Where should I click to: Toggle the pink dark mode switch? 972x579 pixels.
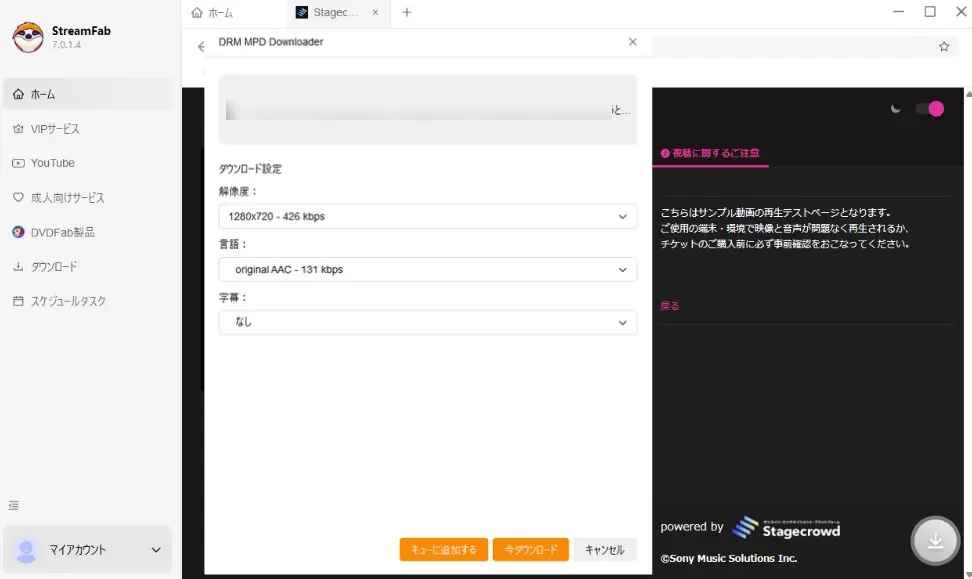tap(930, 109)
